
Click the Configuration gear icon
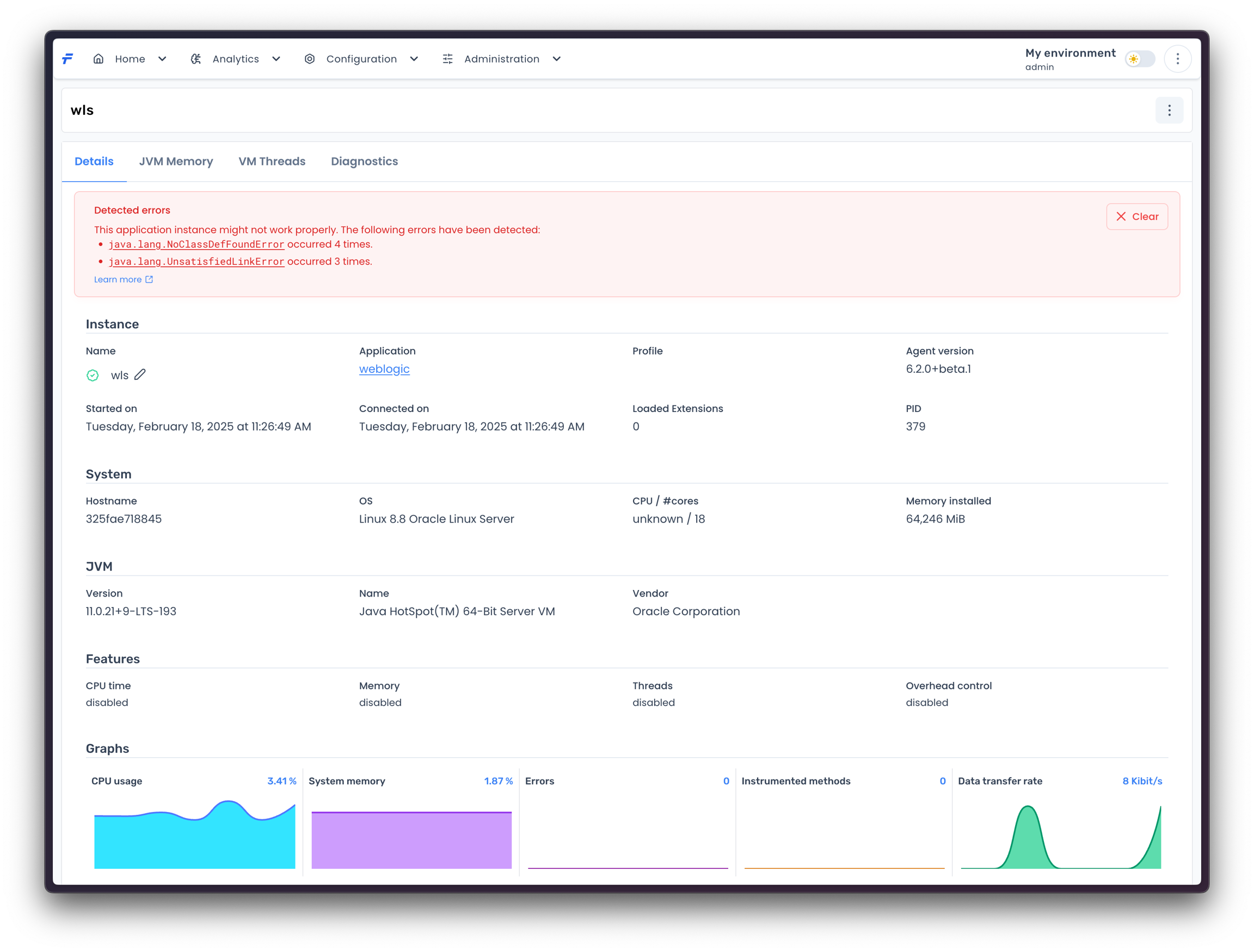click(x=310, y=59)
